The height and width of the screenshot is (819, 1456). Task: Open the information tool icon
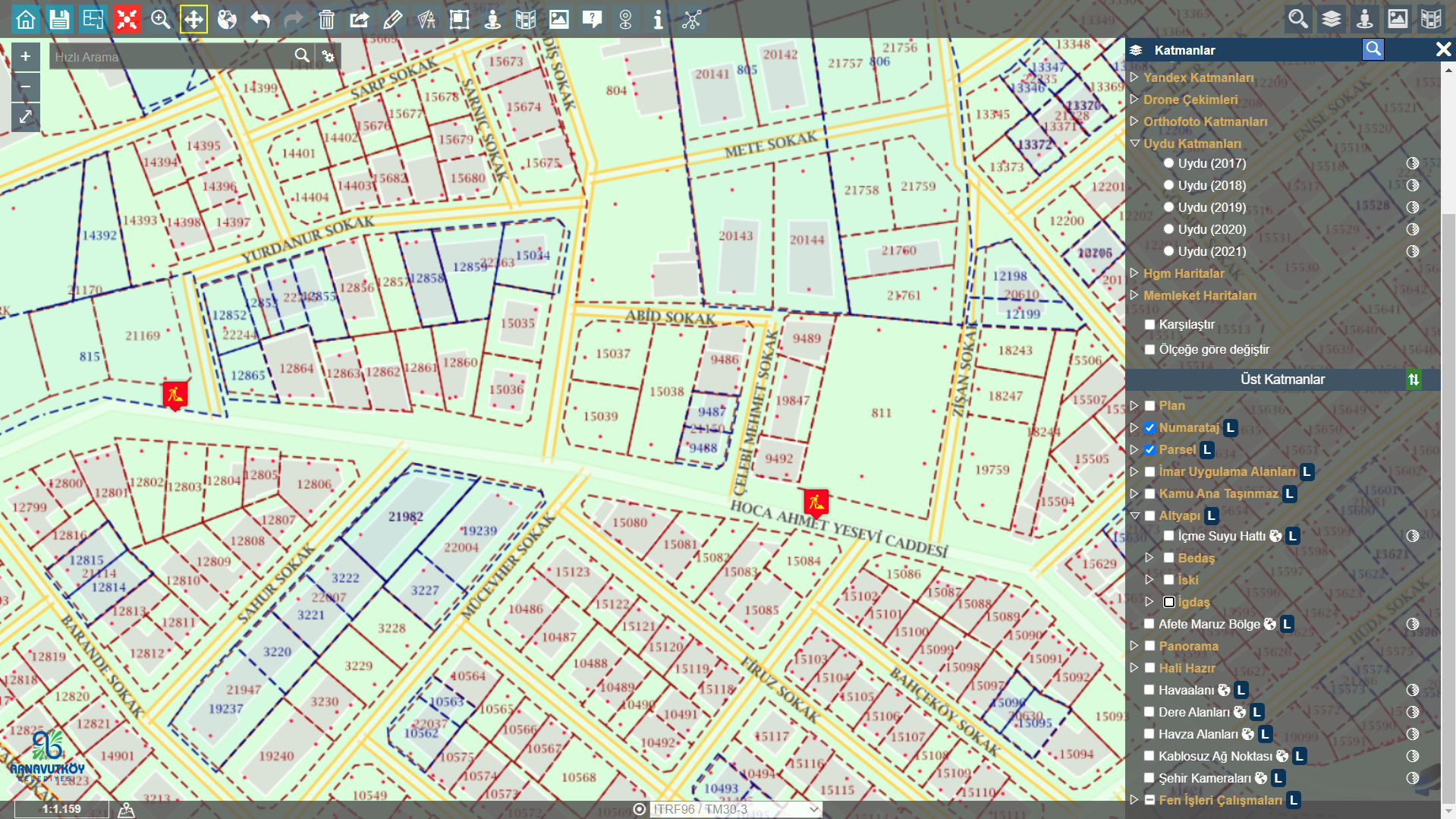658,19
